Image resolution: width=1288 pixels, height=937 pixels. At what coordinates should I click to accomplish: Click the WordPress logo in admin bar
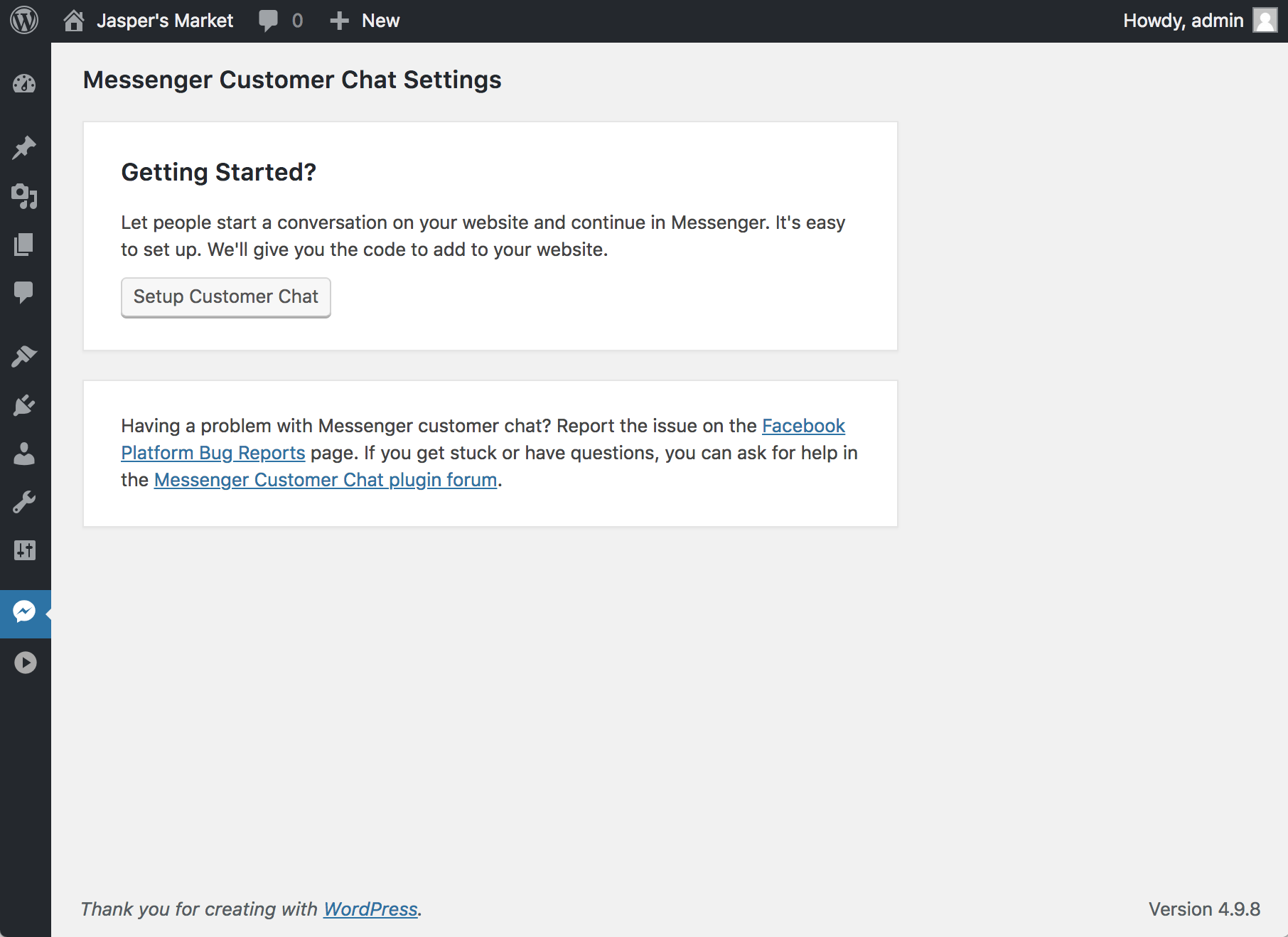point(24,21)
